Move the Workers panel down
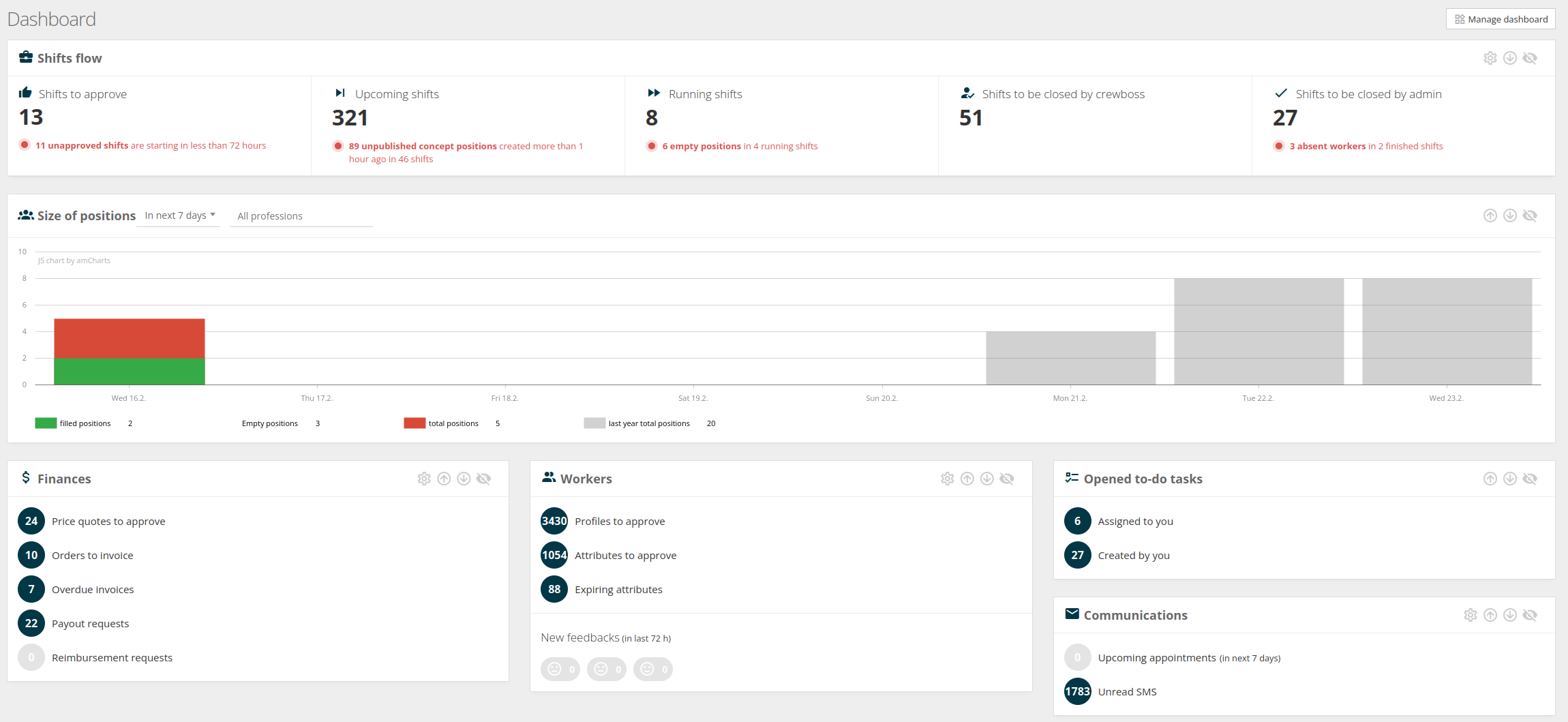The image size is (1568, 722). point(986,479)
